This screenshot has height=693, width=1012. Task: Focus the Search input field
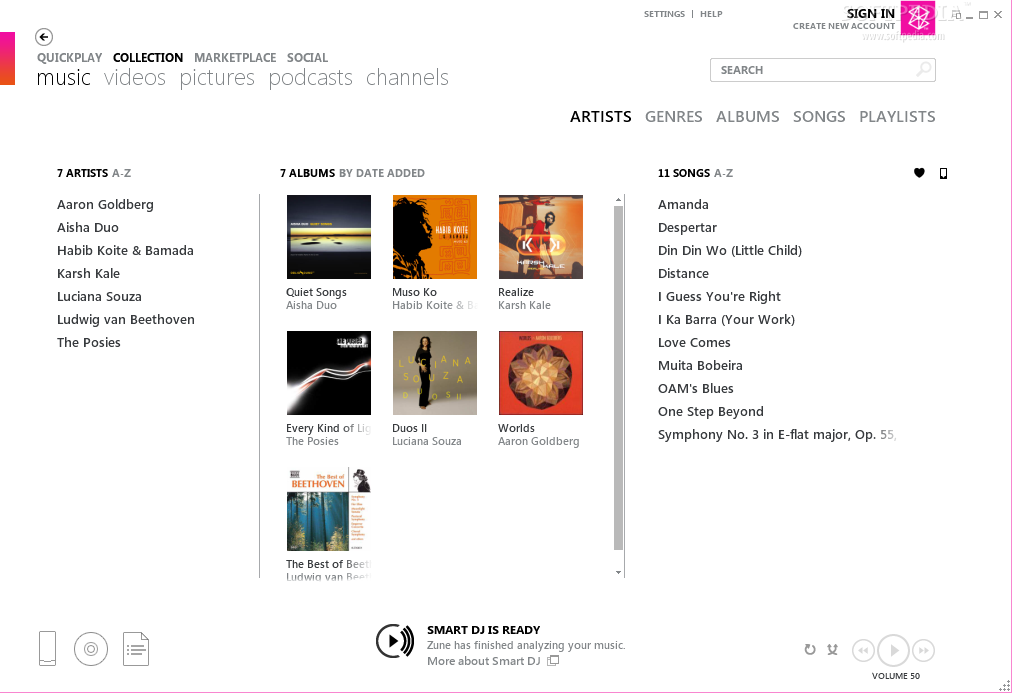click(x=823, y=70)
